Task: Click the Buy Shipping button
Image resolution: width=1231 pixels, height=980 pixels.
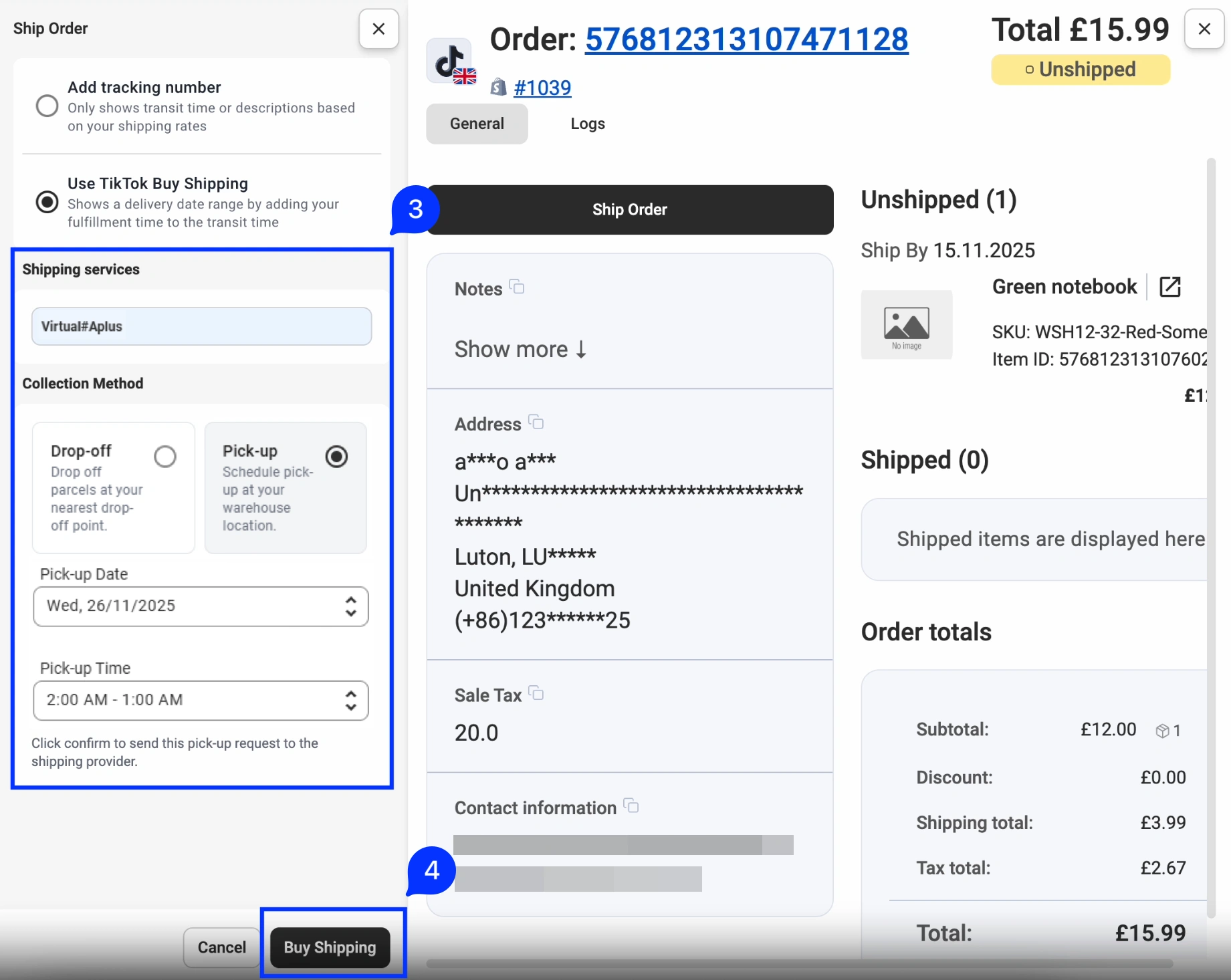Action: [x=330, y=947]
